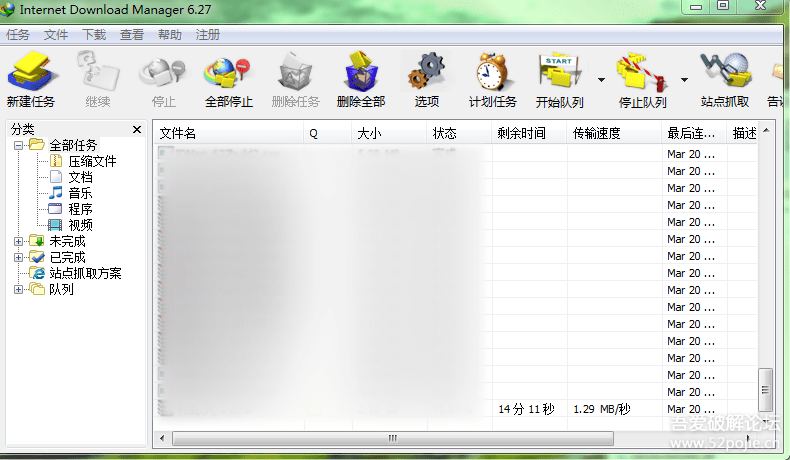Open 计划任务 alarm clock icon

(493, 72)
